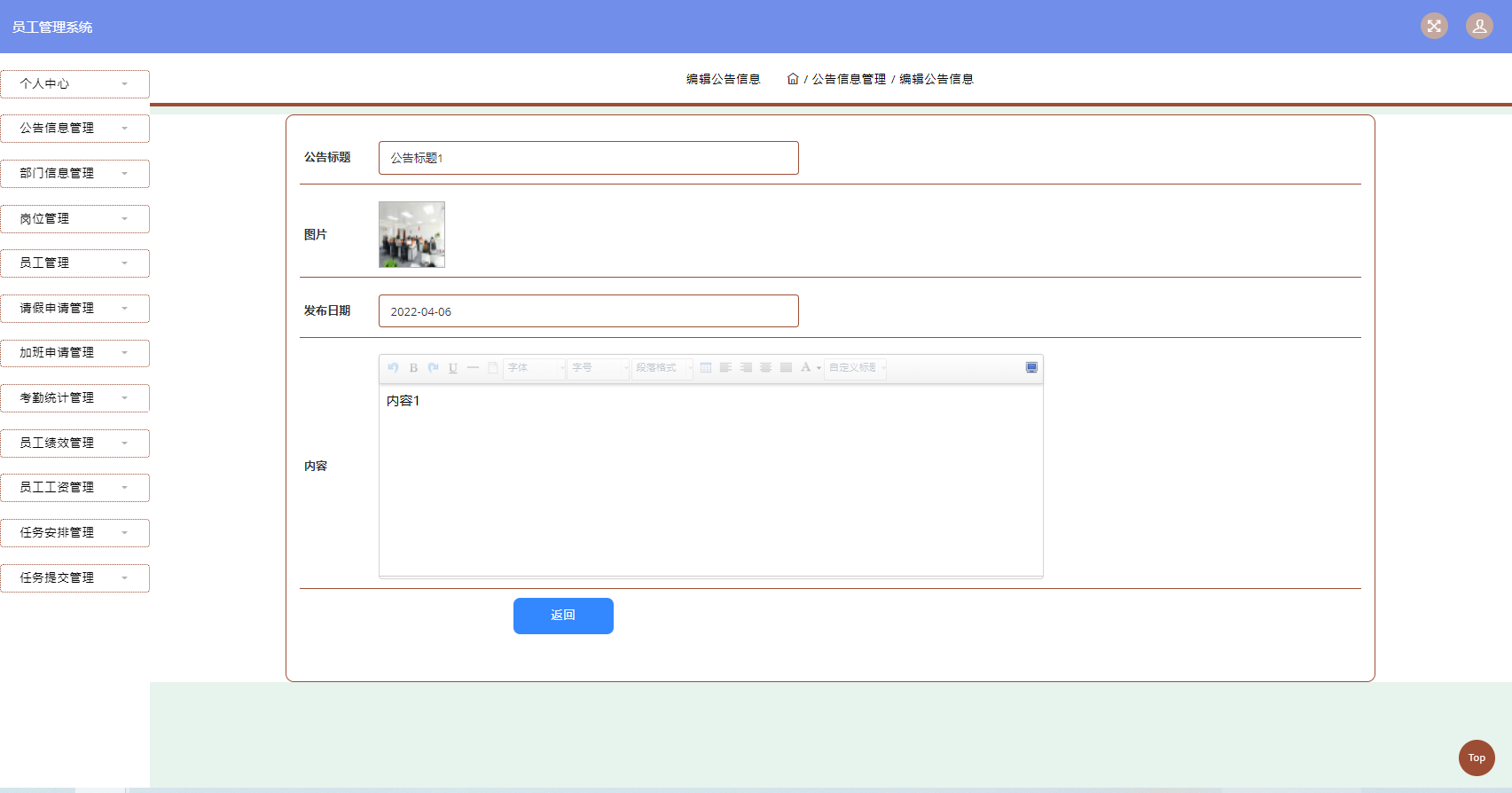Click the 公告标题 field label
Image resolution: width=1512 pixels, height=793 pixels.
pyautogui.click(x=327, y=157)
